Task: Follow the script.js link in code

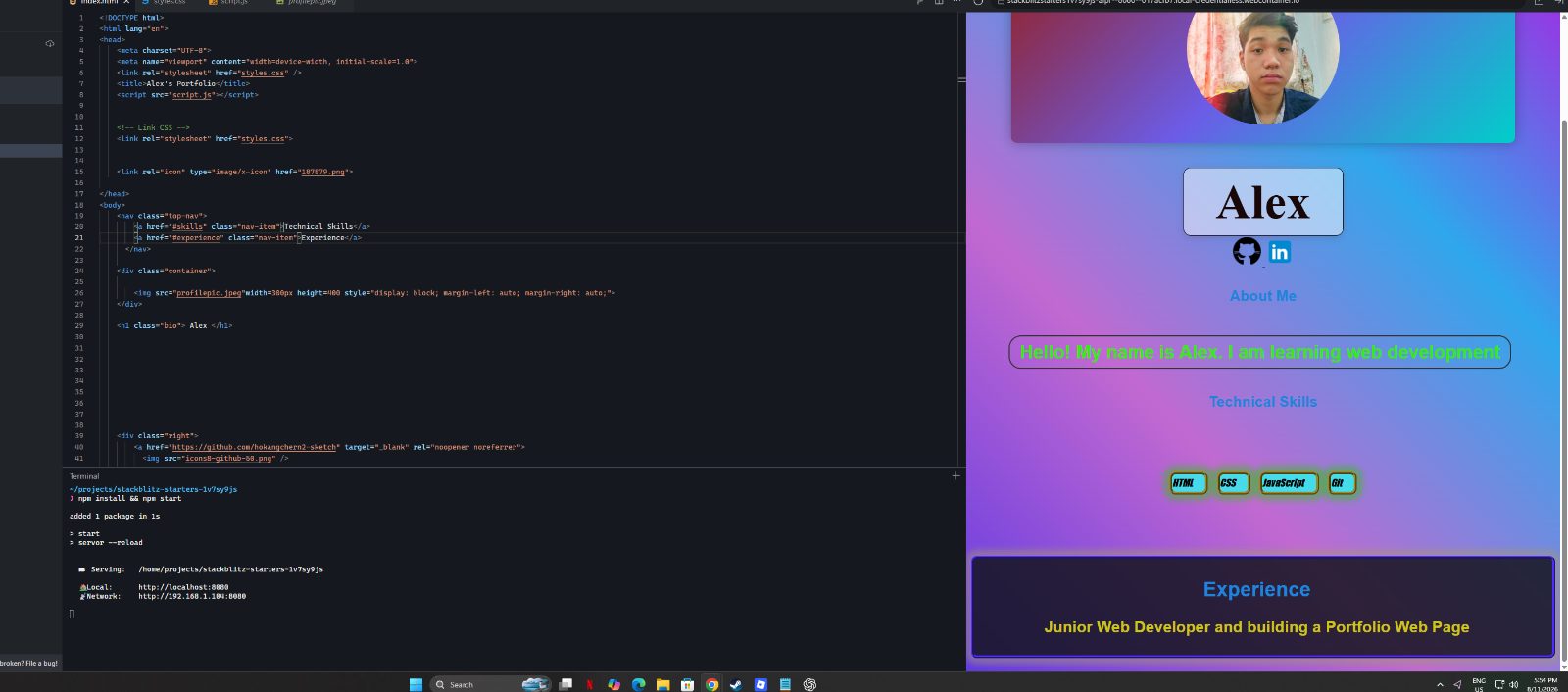Action: click(x=192, y=95)
